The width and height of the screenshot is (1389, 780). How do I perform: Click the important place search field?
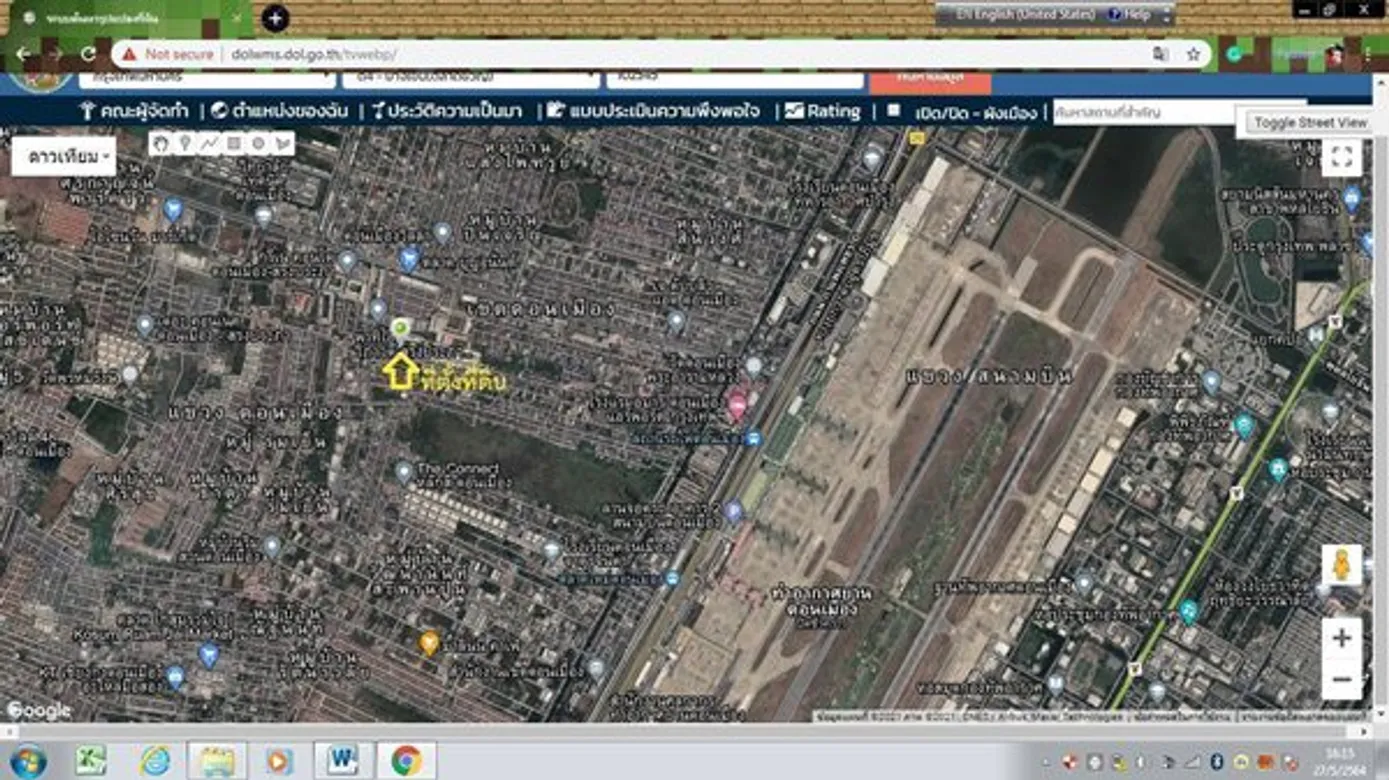click(1145, 112)
